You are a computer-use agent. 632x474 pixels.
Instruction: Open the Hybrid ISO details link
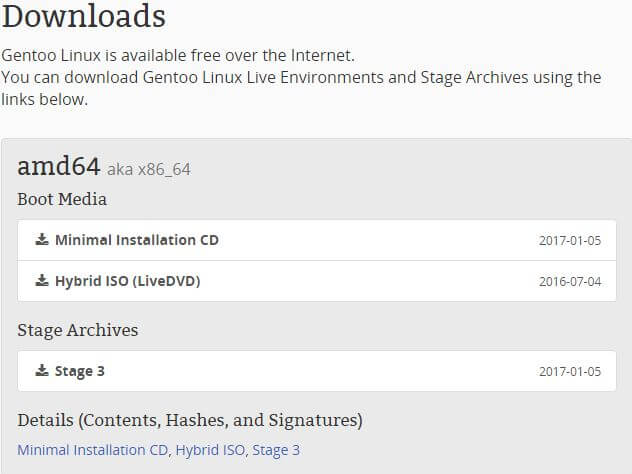210,450
